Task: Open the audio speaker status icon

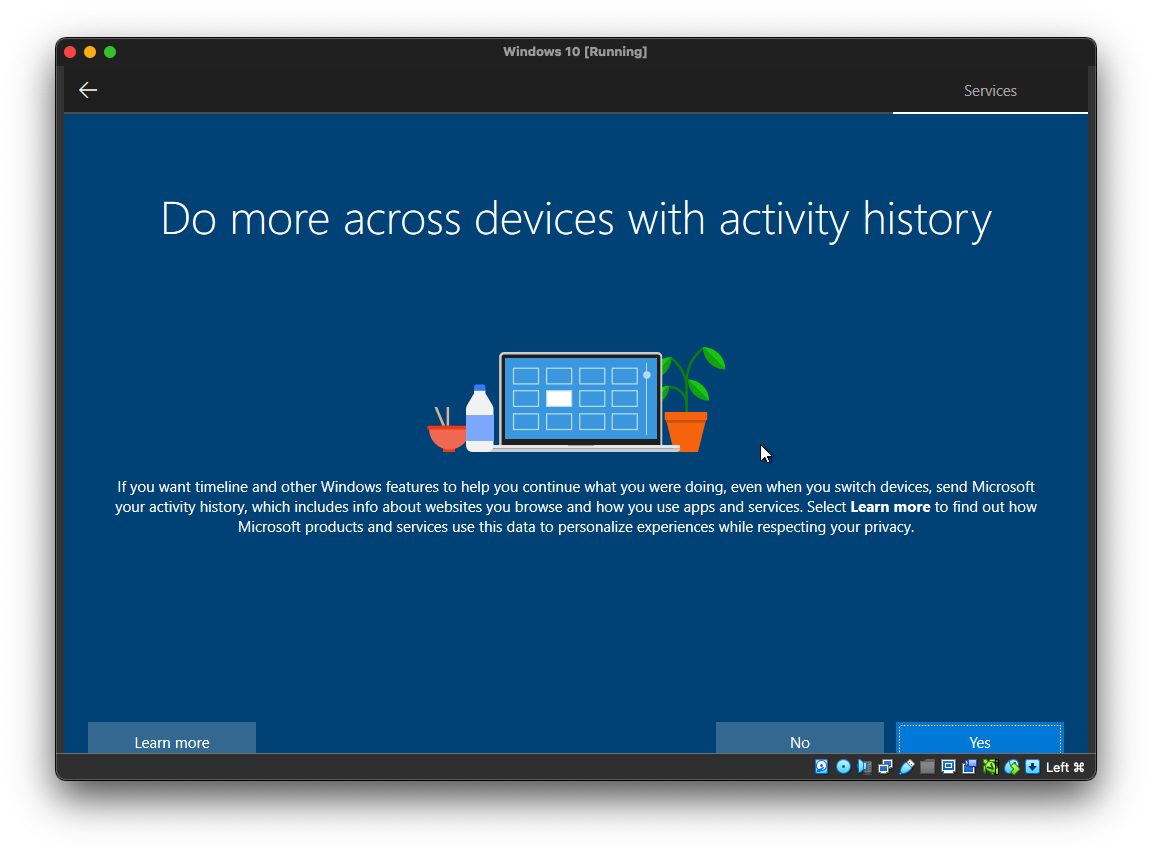Action: 864,767
